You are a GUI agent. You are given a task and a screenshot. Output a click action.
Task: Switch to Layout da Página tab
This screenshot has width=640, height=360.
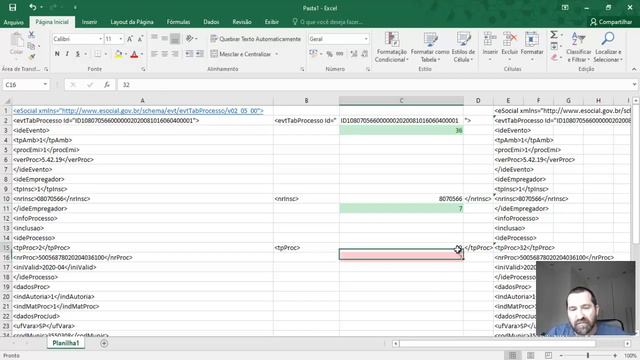click(132, 22)
